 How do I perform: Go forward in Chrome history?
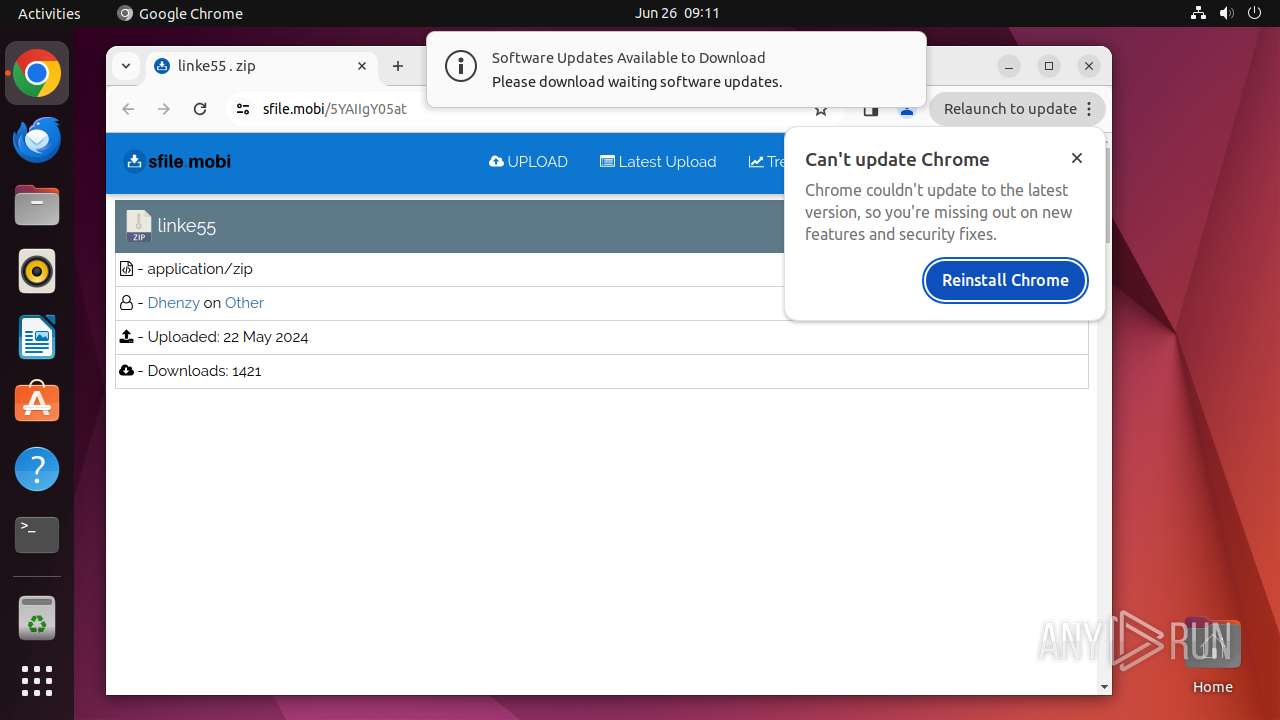[x=164, y=109]
